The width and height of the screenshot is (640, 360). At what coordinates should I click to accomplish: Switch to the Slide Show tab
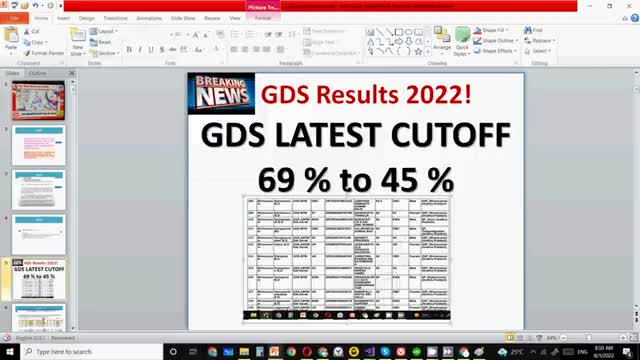(x=183, y=18)
